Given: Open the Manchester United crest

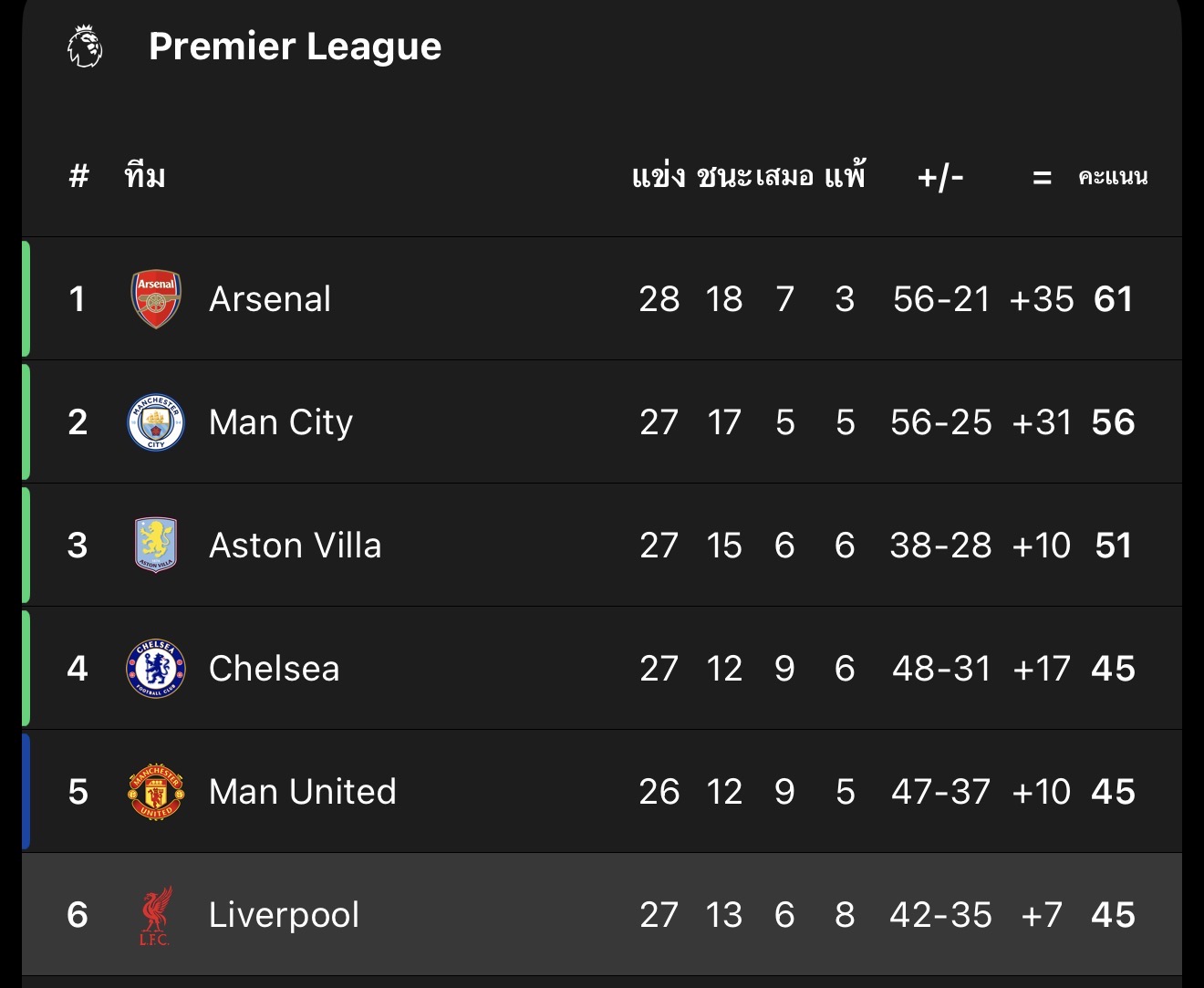Looking at the screenshot, I should click(x=156, y=791).
